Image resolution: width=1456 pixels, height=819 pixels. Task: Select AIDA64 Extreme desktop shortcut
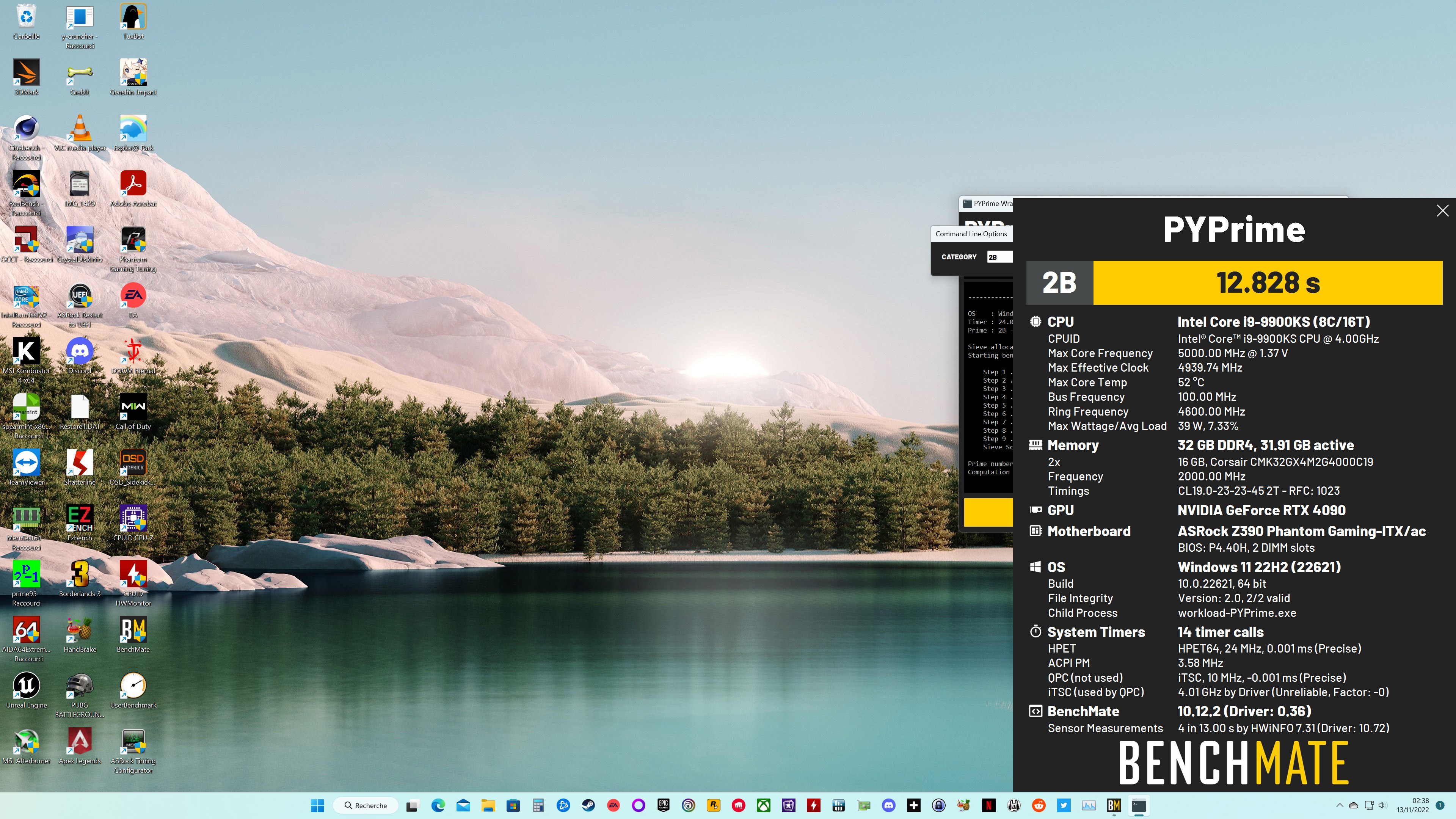click(x=26, y=640)
